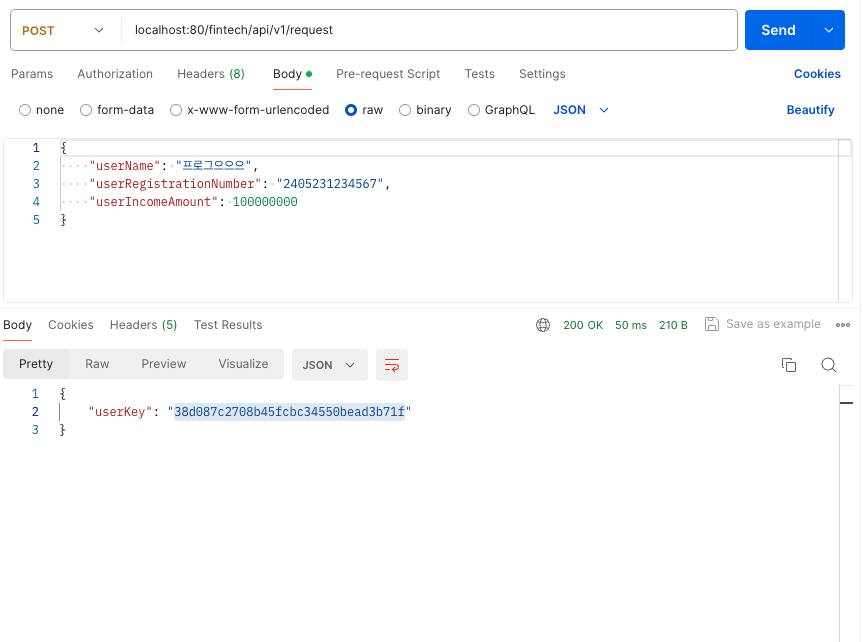Image resolution: width=863 pixels, height=642 pixels.
Task: Select the binary body option
Action: (405, 110)
